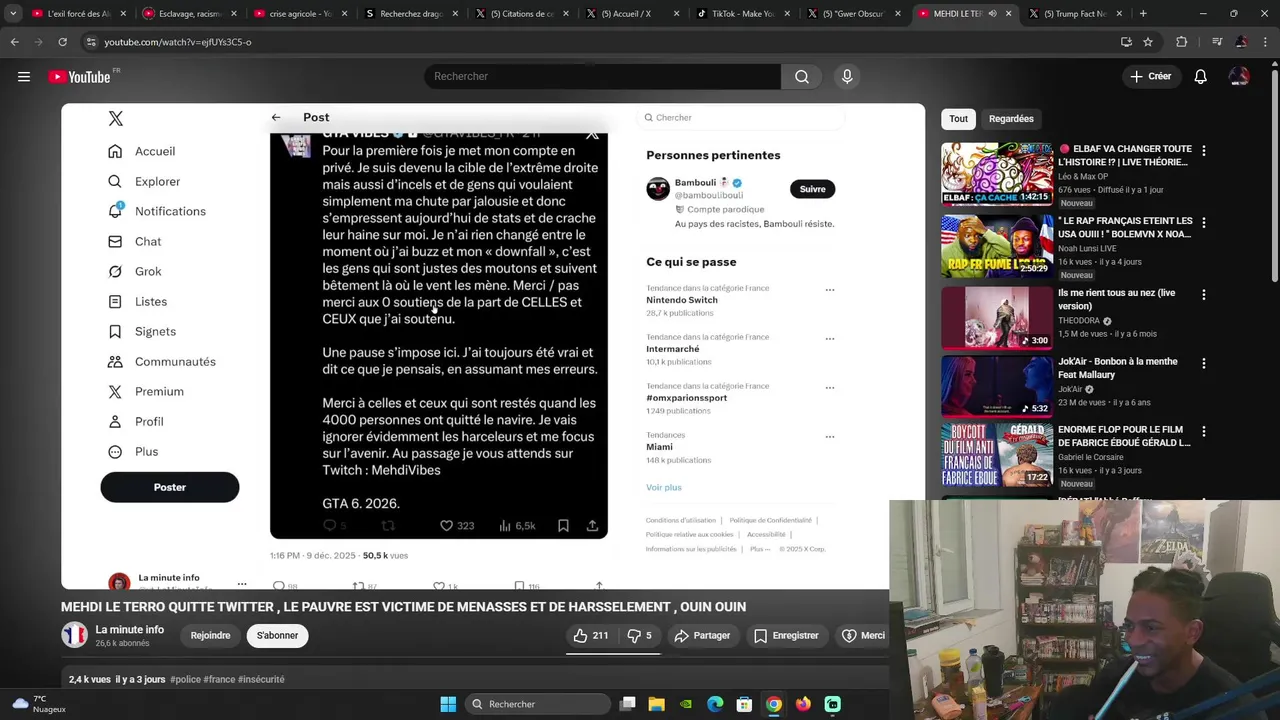
Task: Focus the YouTube Rechercher search field
Action: (x=602, y=76)
